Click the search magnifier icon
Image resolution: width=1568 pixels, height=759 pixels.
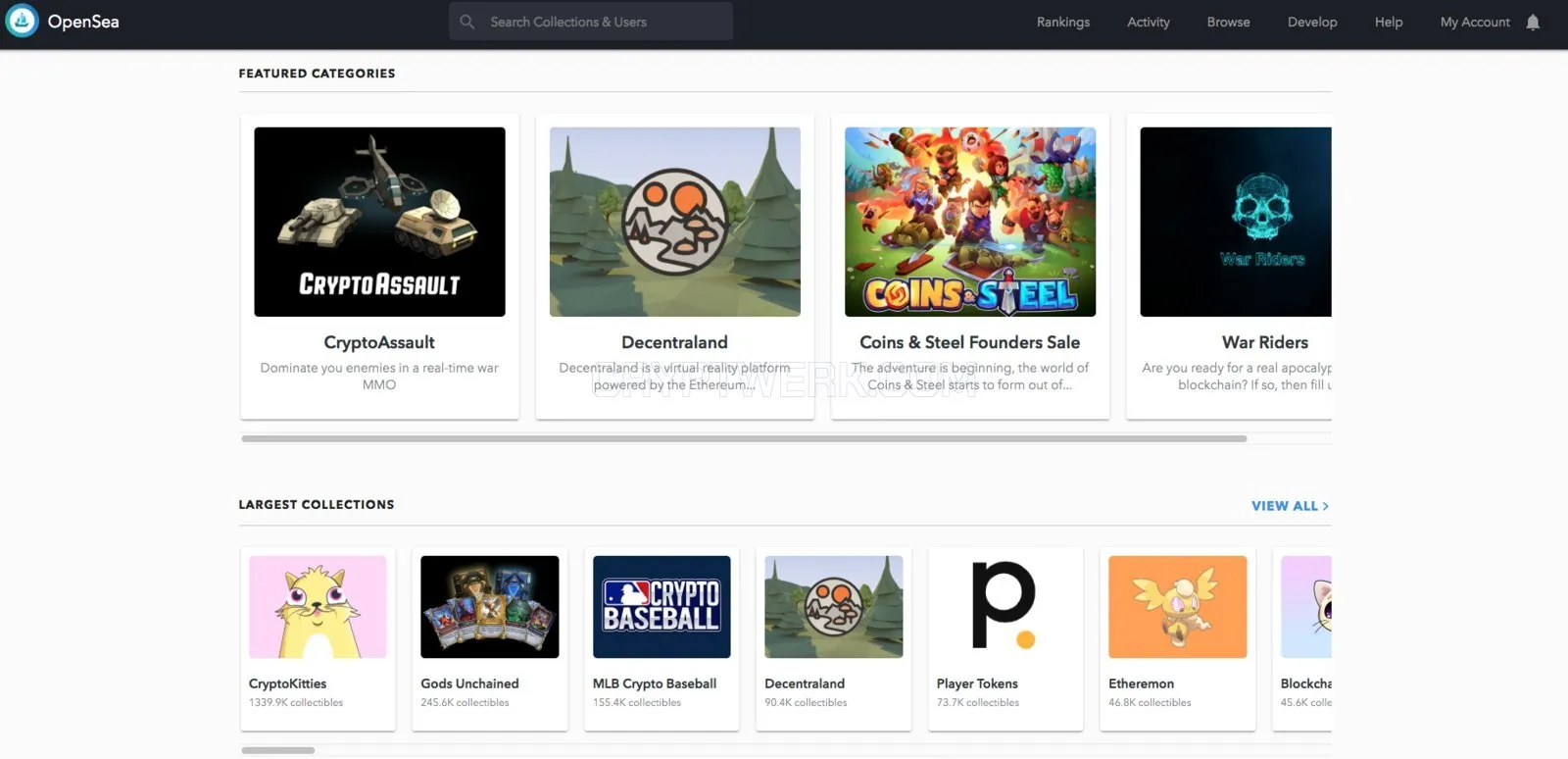tap(467, 22)
